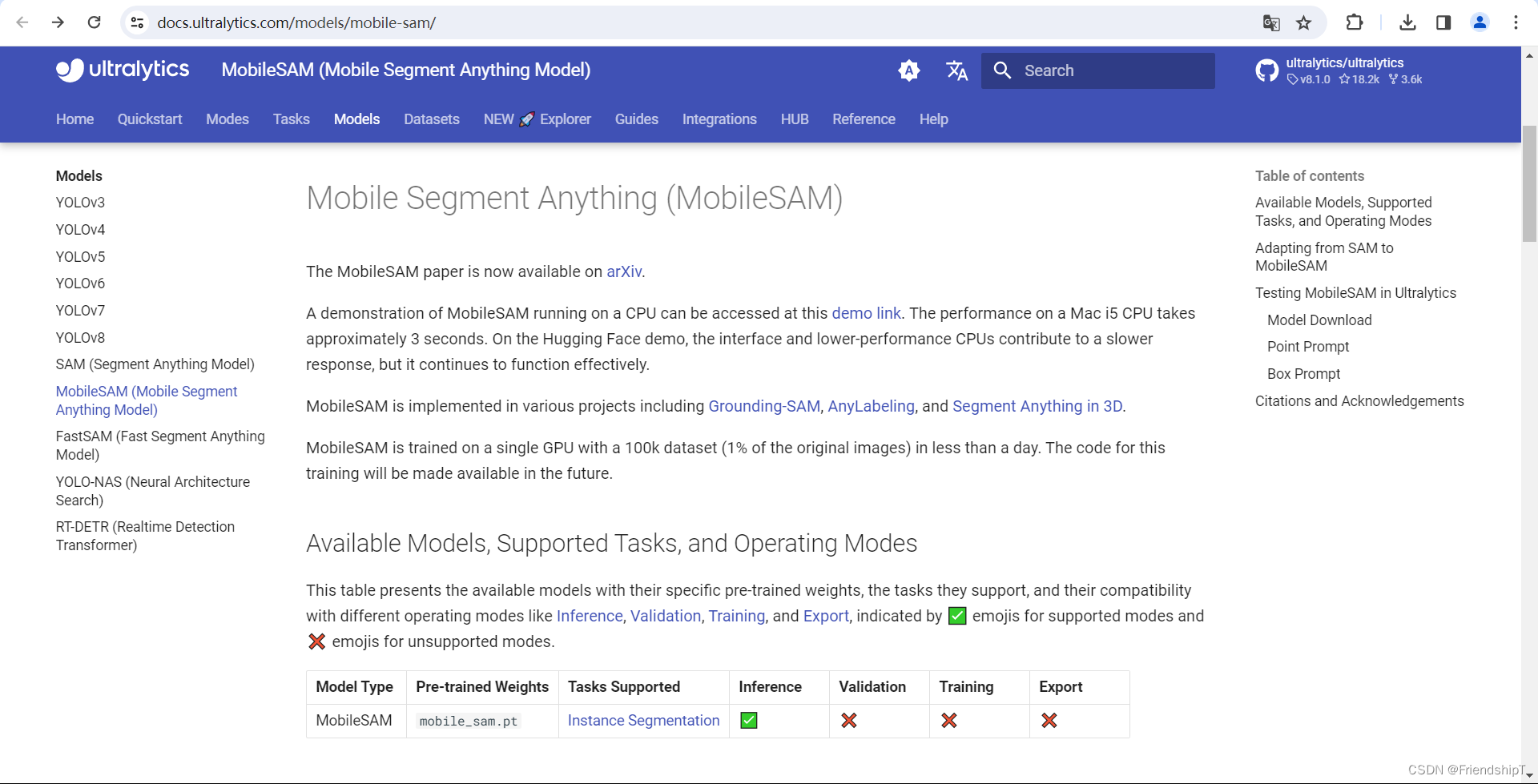Open the Help tab

pos(934,119)
